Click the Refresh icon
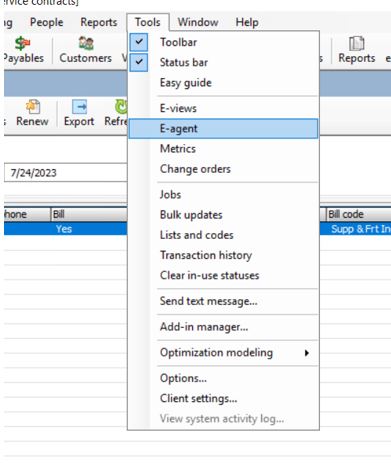The image size is (391, 463). [x=116, y=113]
